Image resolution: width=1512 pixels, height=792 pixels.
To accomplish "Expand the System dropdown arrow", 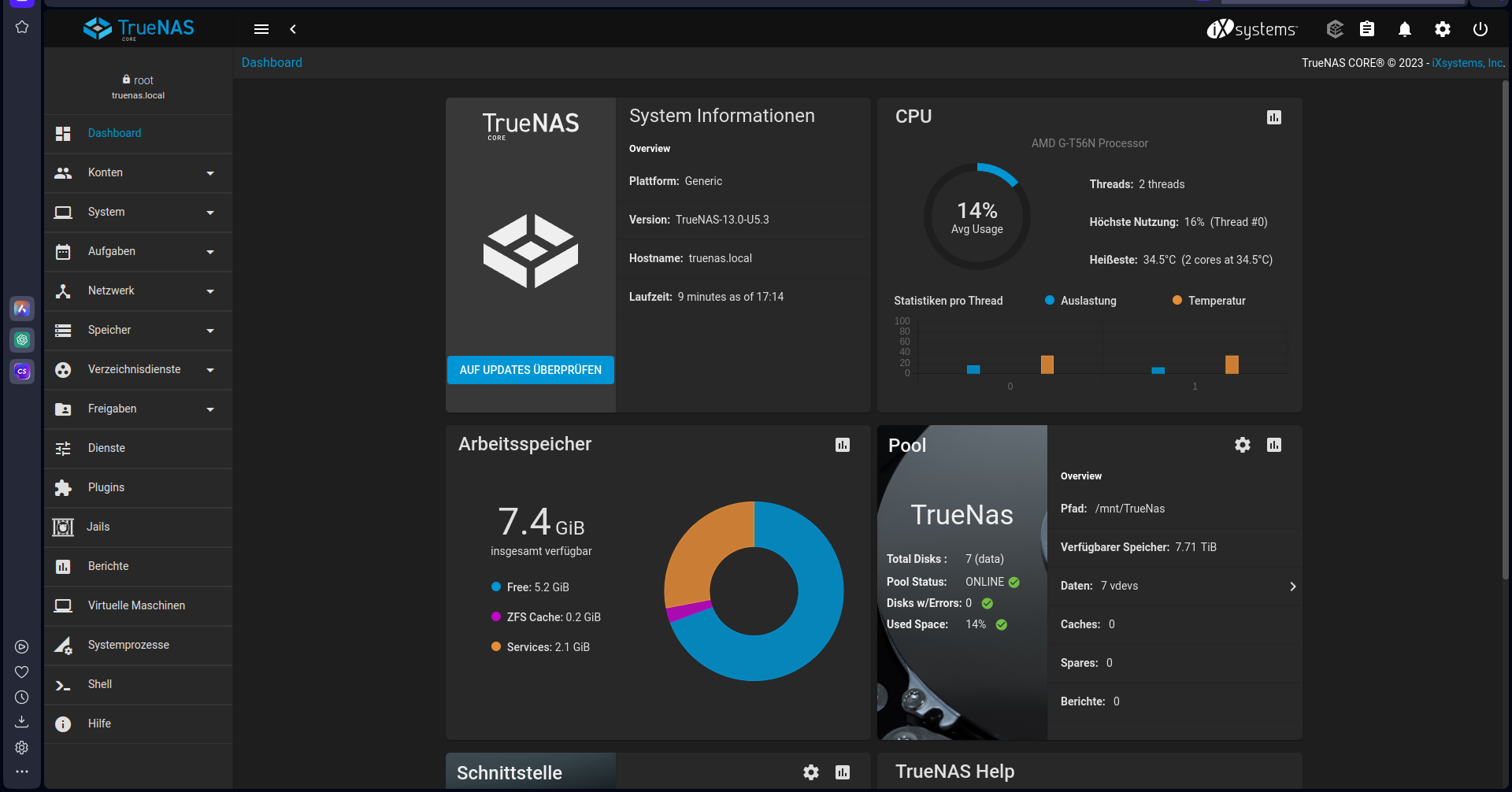I will click(210, 213).
